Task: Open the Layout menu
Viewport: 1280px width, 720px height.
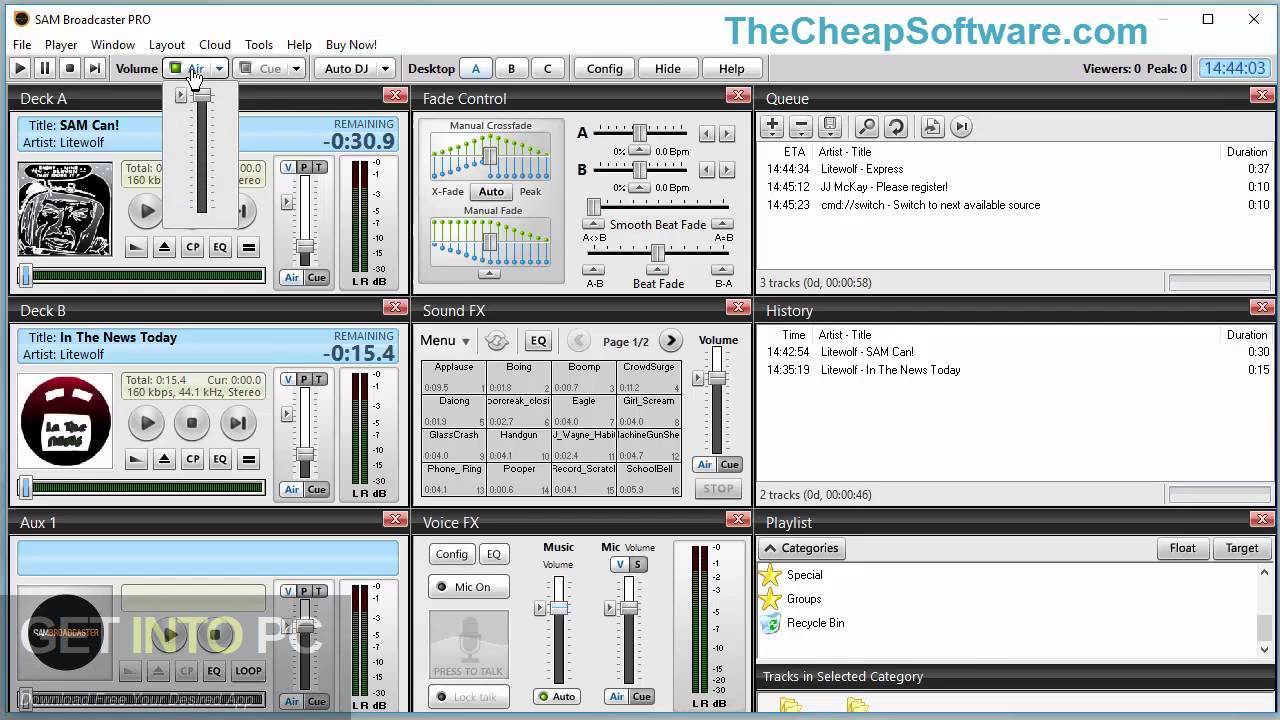Action: [x=167, y=45]
